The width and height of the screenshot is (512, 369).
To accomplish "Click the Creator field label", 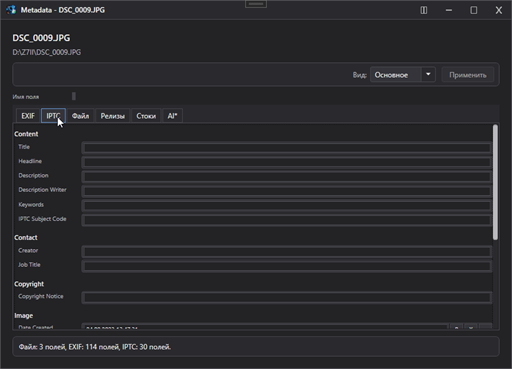I will tap(28, 250).
